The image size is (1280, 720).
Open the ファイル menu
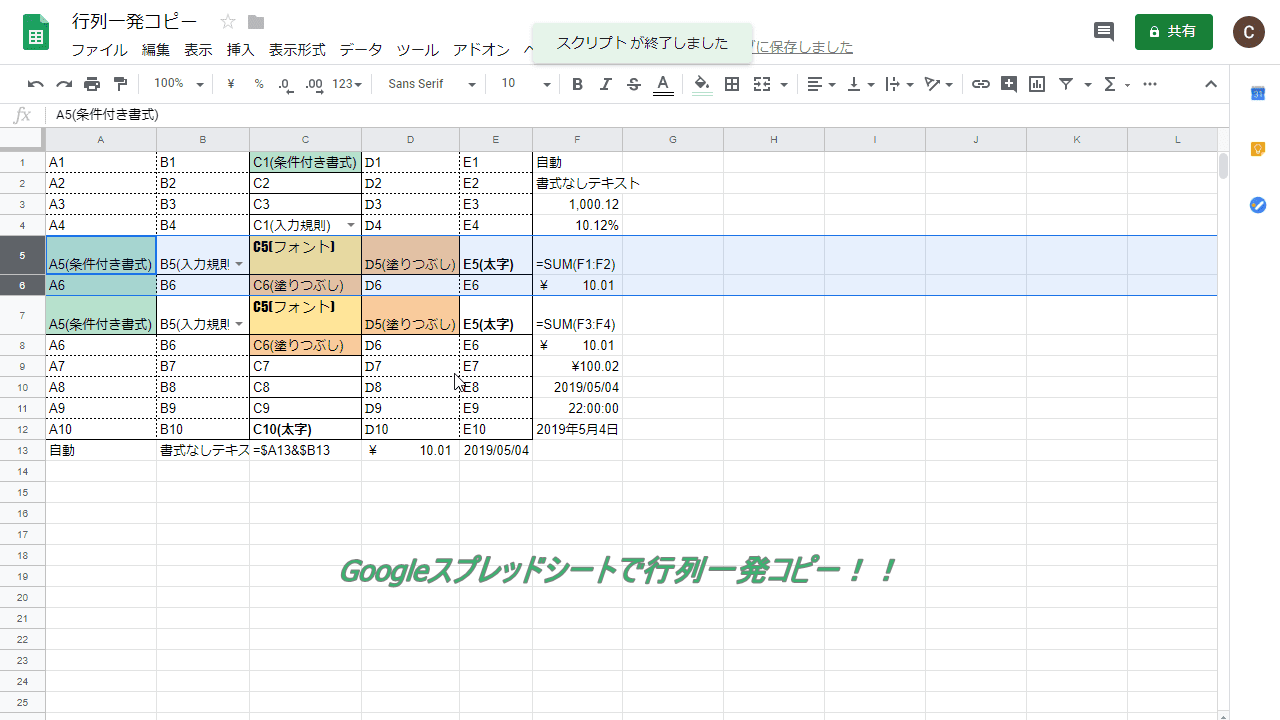pyautogui.click(x=99, y=49)
